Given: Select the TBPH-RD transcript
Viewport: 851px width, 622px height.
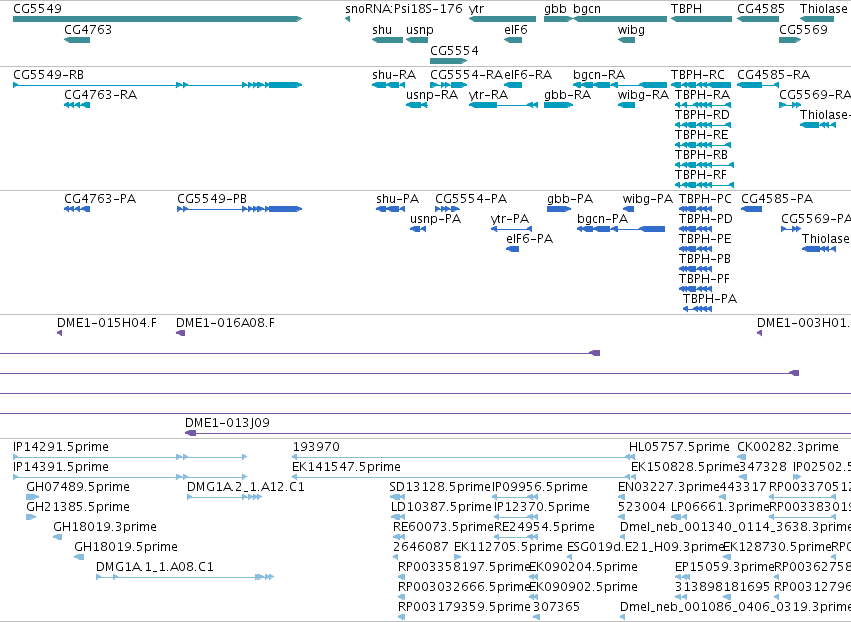Looking at the screenshot, I should pyautogui.click(x=703, y=125).
